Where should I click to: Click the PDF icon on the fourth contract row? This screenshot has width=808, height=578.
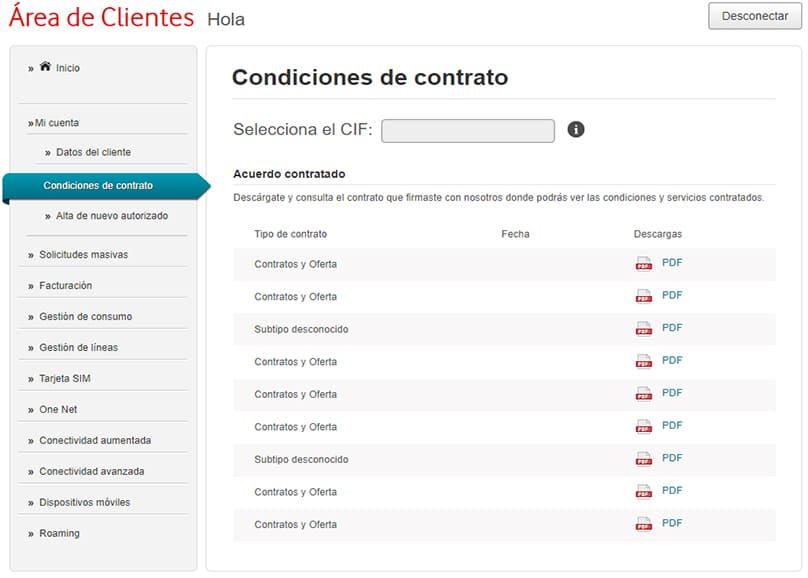click(643, 361)
